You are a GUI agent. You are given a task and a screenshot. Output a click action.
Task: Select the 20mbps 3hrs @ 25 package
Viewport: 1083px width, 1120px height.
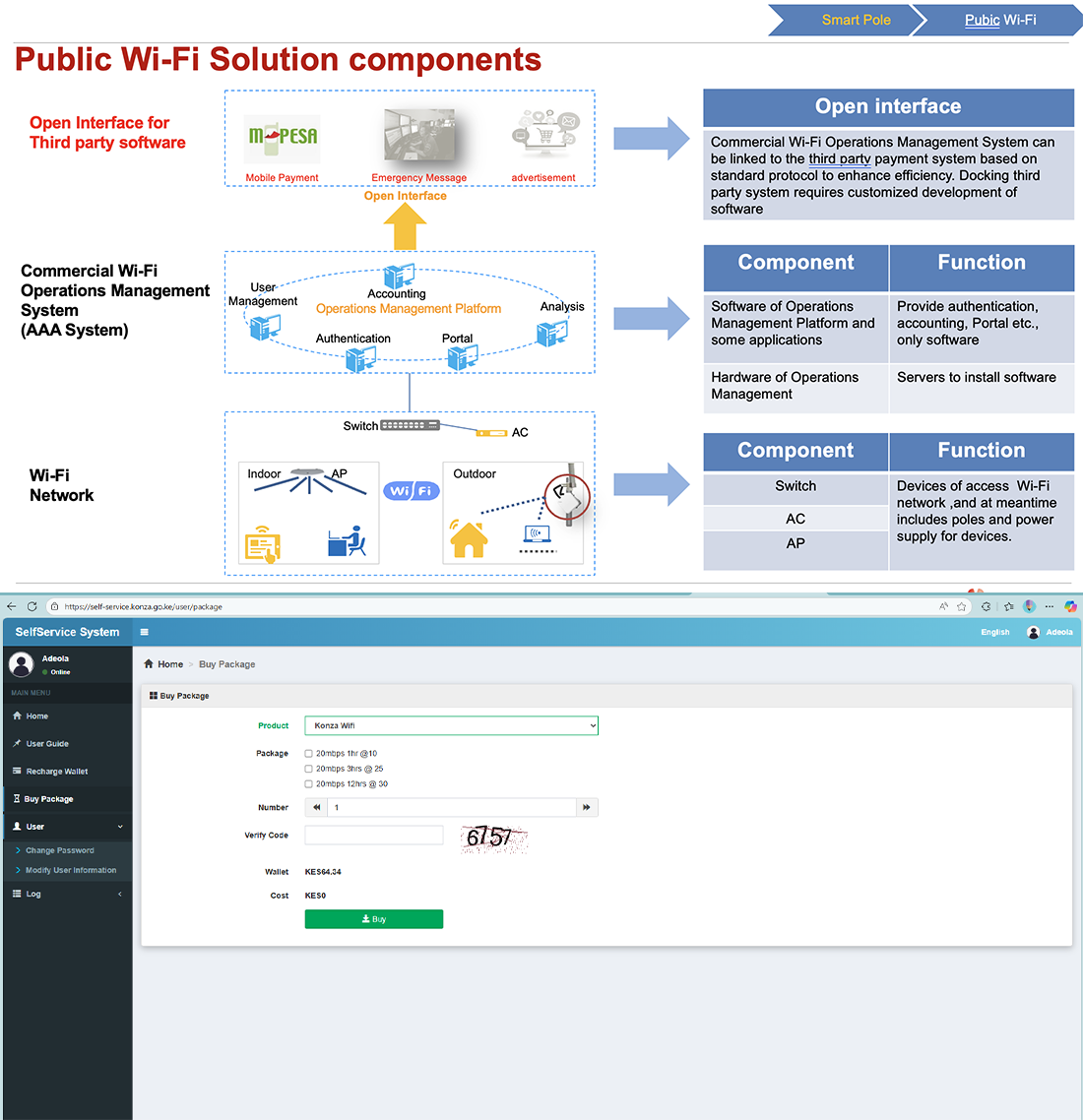pos(309,769)
